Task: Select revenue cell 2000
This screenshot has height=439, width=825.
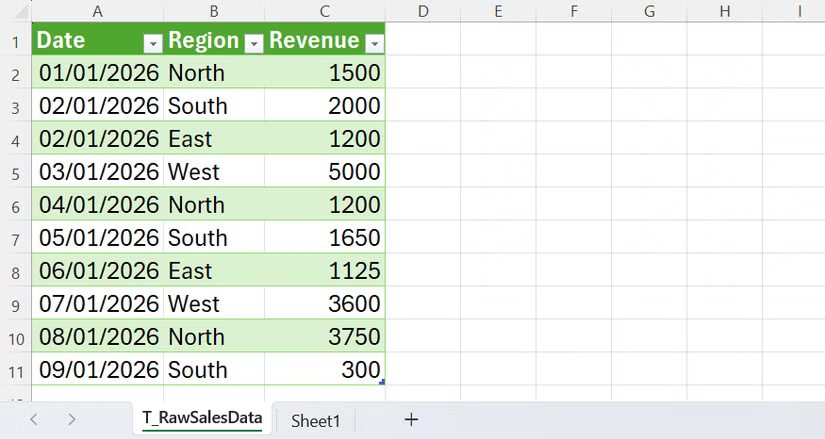Action: coord(325,105)
